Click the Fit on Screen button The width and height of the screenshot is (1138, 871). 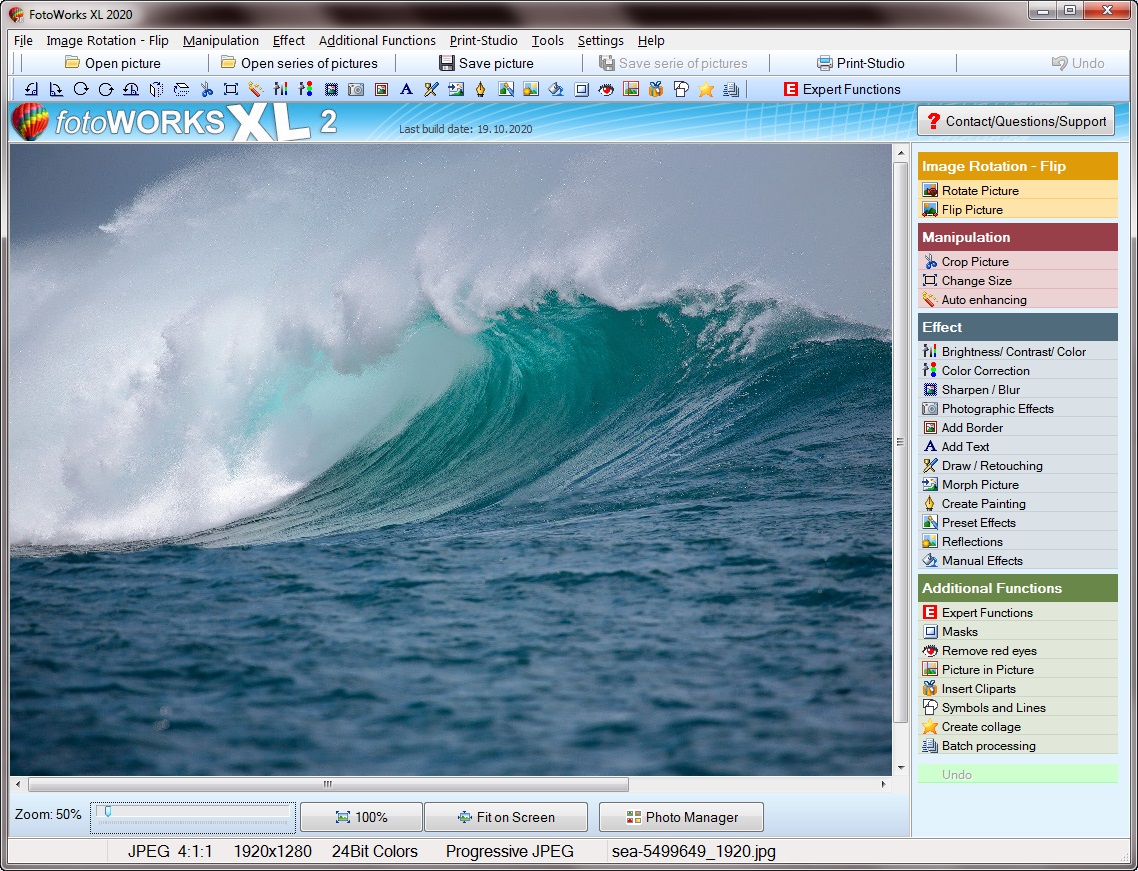click(x=505, y=817)
